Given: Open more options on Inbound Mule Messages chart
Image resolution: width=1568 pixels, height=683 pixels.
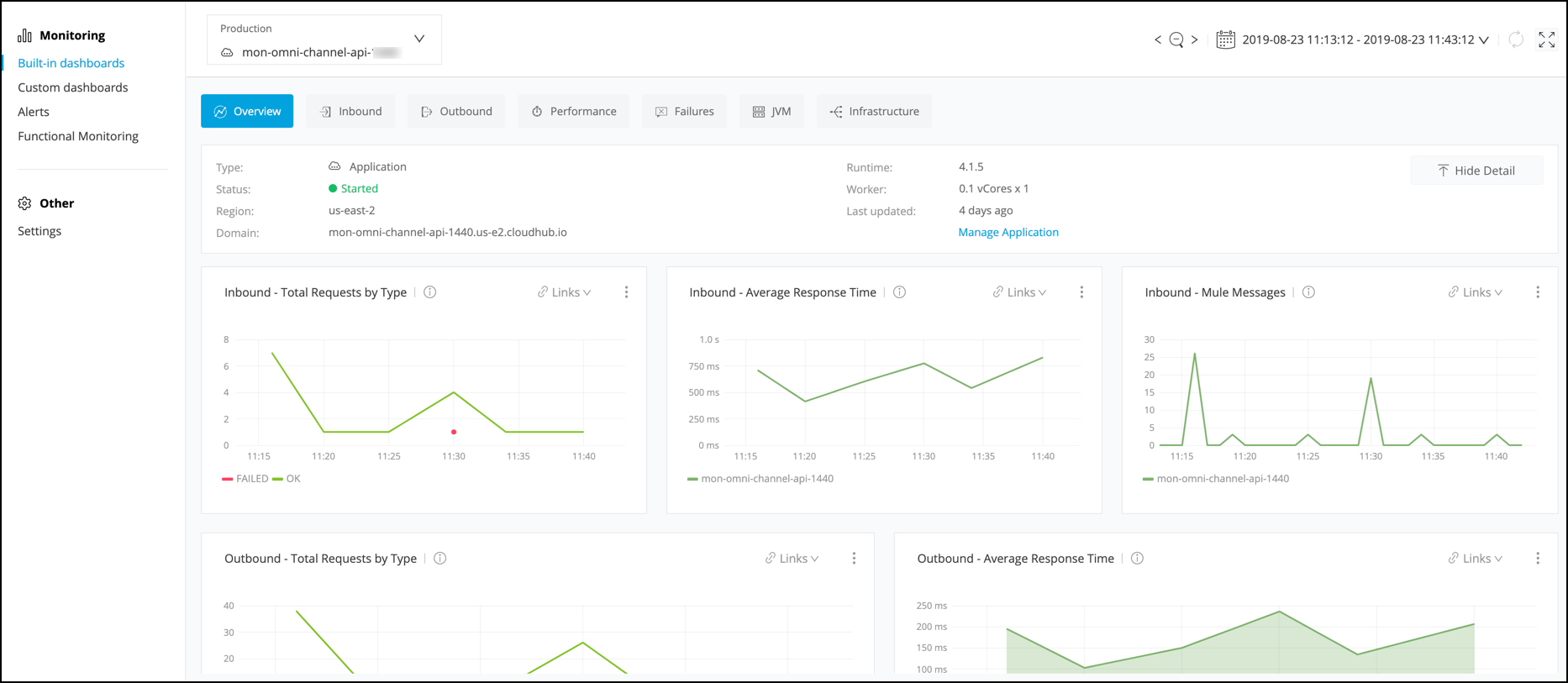Looking at the screenshot, I should click(1538, 292).
